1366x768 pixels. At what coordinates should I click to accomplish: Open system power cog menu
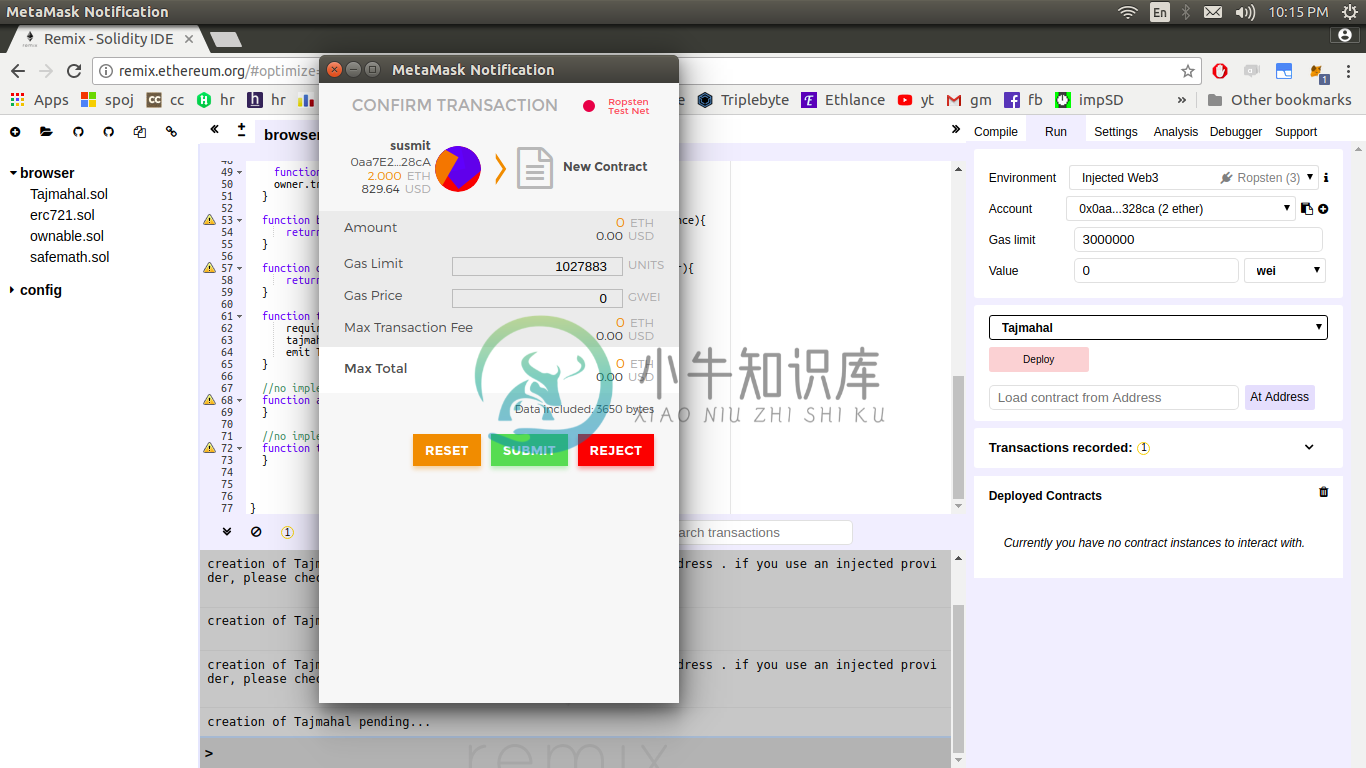(x=1350, y=12)
